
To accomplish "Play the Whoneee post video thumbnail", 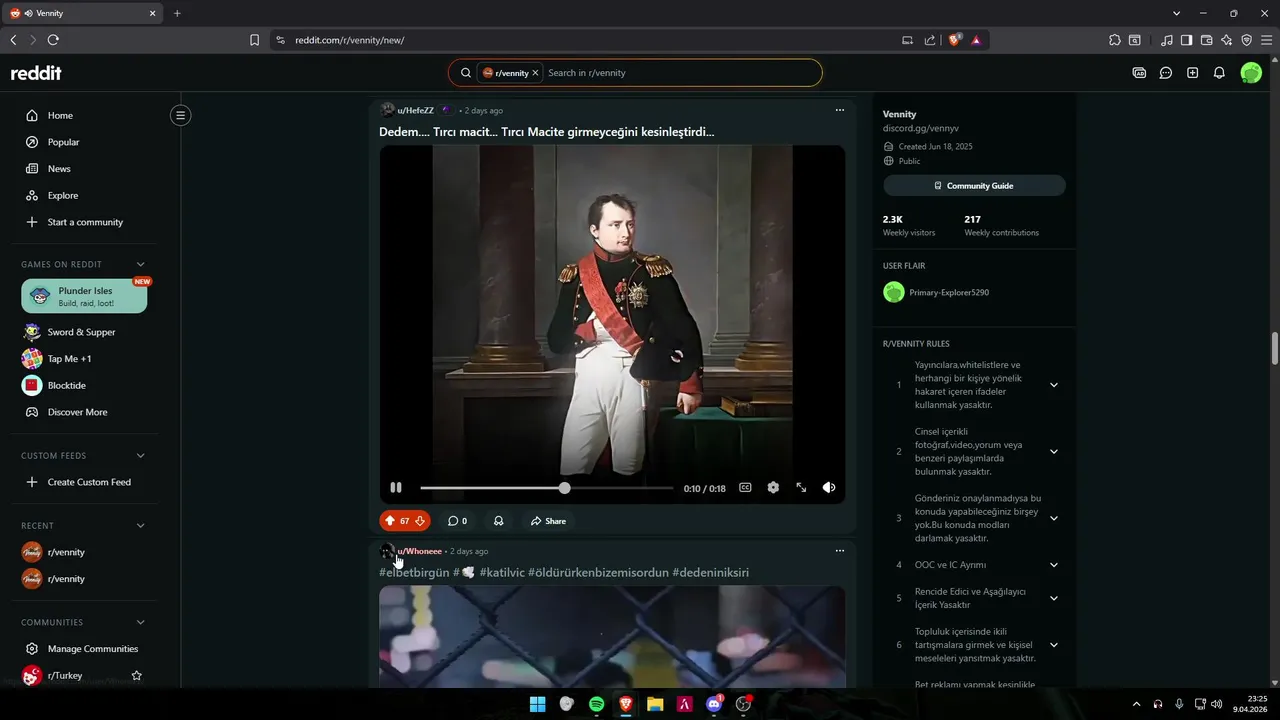I will click(612, 637).
